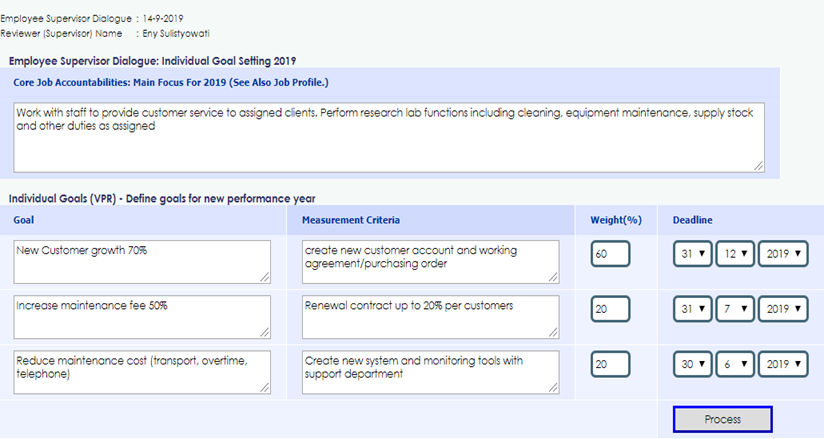This screenshot has width=824, height=439.
Task: Click the Reduce maintenance cost goal text area
Action: click(x=142, y=372)
